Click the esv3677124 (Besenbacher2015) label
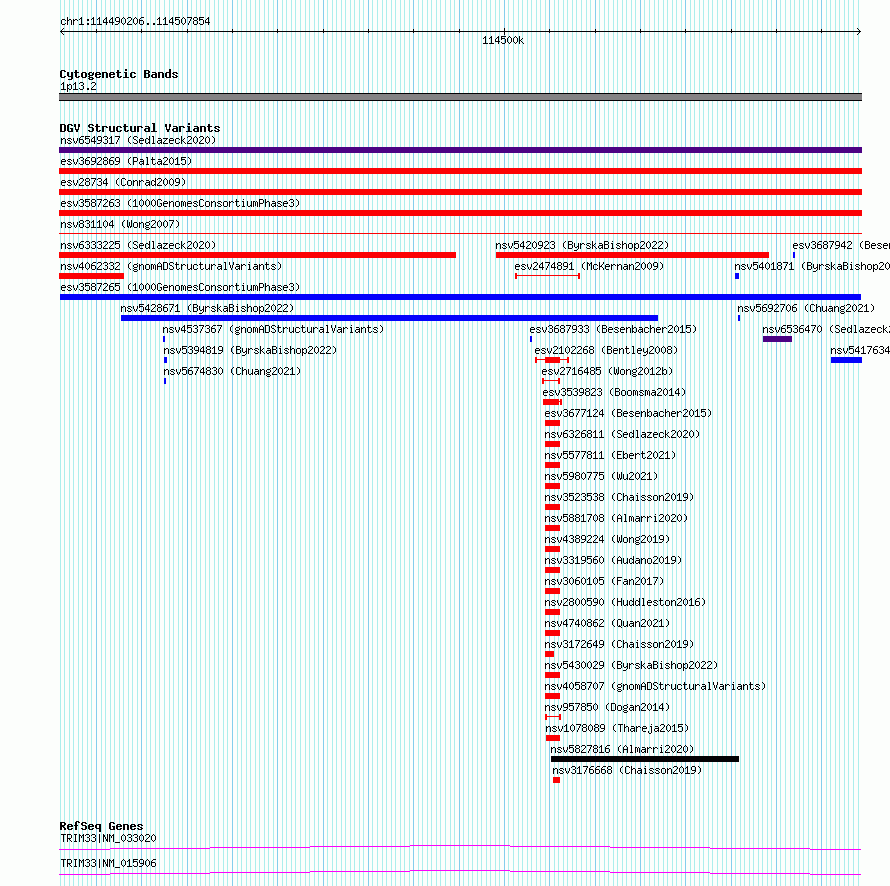 click(628, 413)
